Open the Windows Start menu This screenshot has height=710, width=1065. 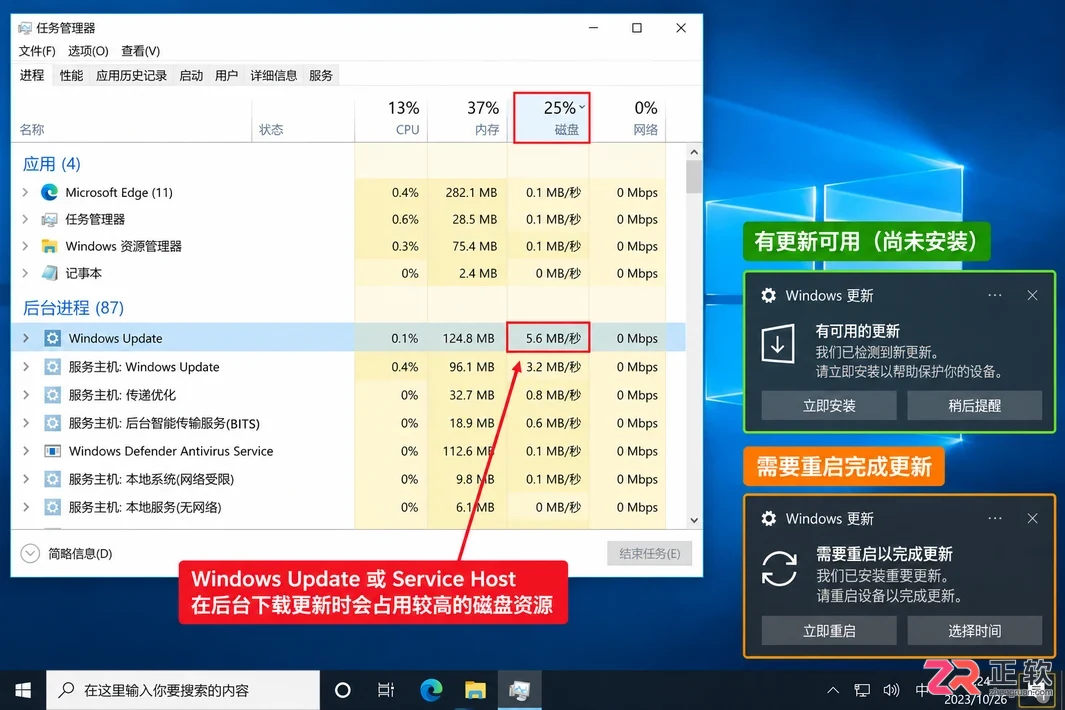point(22,690)
